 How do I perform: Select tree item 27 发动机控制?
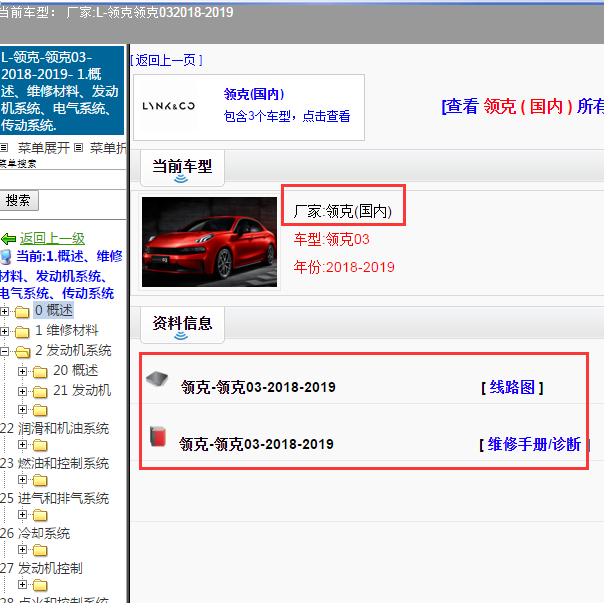pyautogui.click(x=41, y=568)
